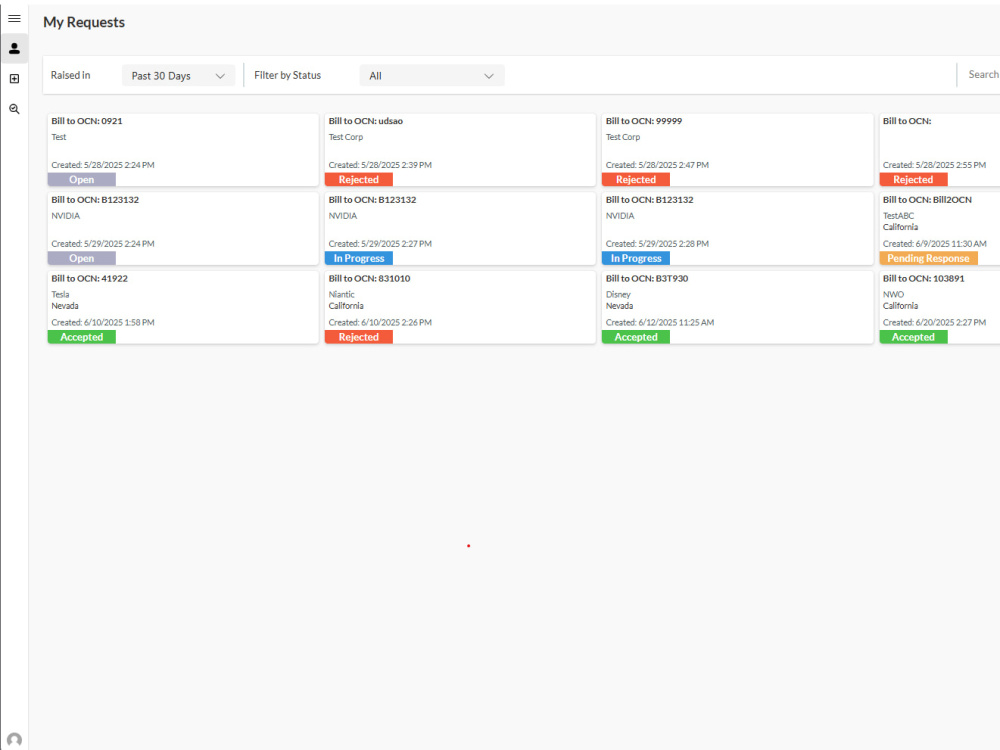Click Tesla company name text
1000x750 pixels.
[60, 295]
